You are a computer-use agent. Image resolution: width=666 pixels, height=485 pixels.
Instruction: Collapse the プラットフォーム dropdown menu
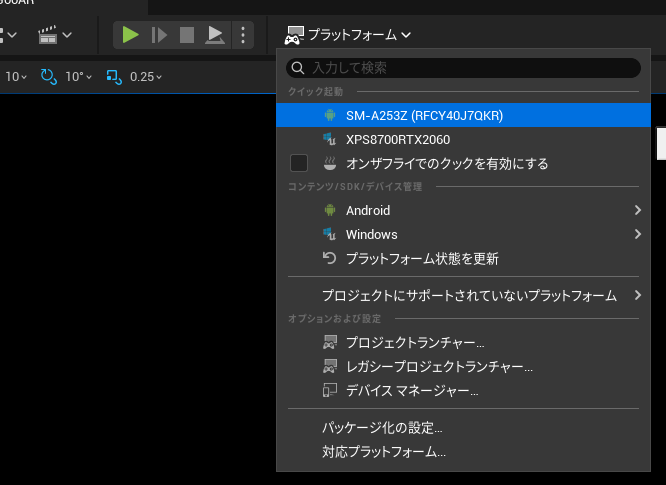tap(348, 35)
